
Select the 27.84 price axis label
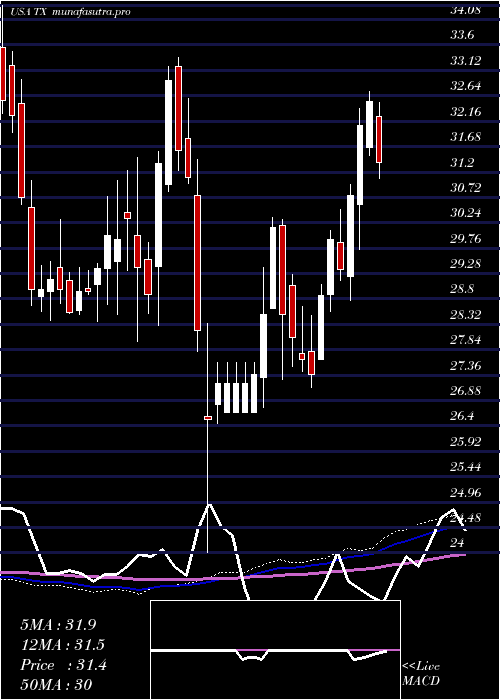[x=465, y=341]
